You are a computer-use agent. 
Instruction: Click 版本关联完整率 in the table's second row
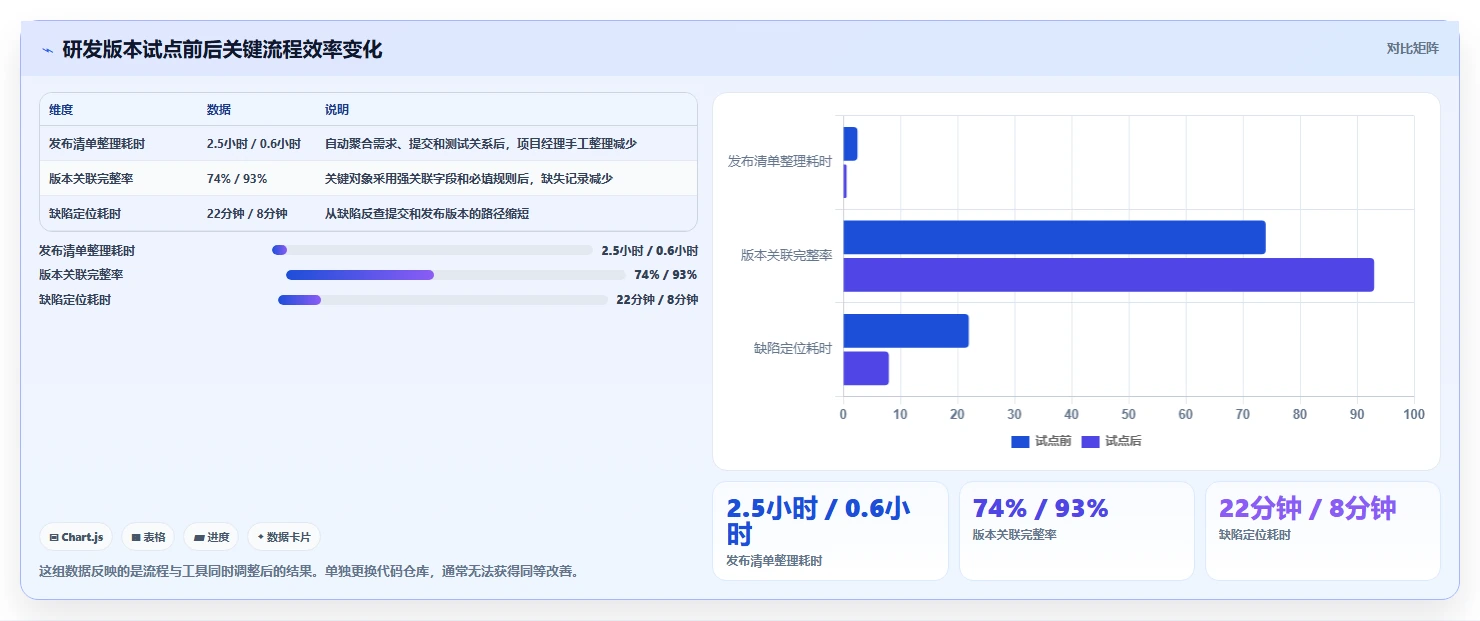pos(91,179)
